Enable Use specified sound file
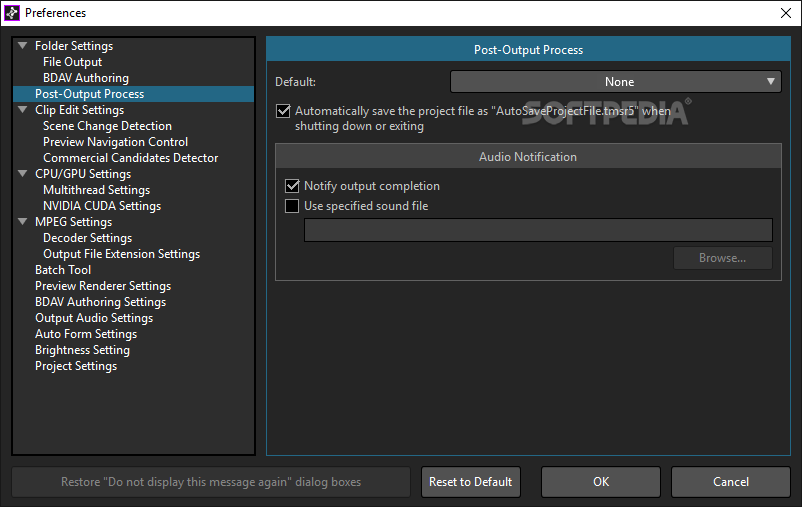The width and height of the screenshot is (802, 507). (x=292, y=206)
